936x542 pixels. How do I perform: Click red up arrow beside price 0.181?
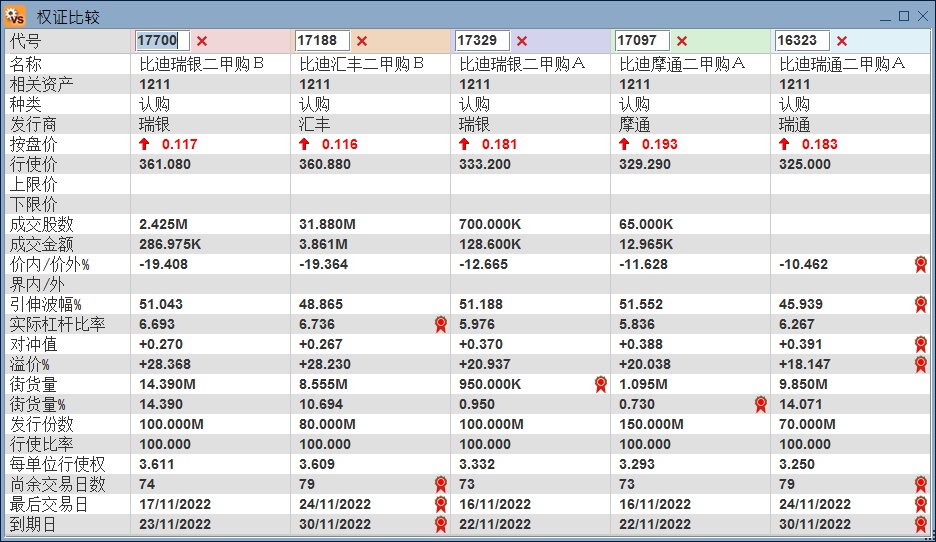point(464,144)
